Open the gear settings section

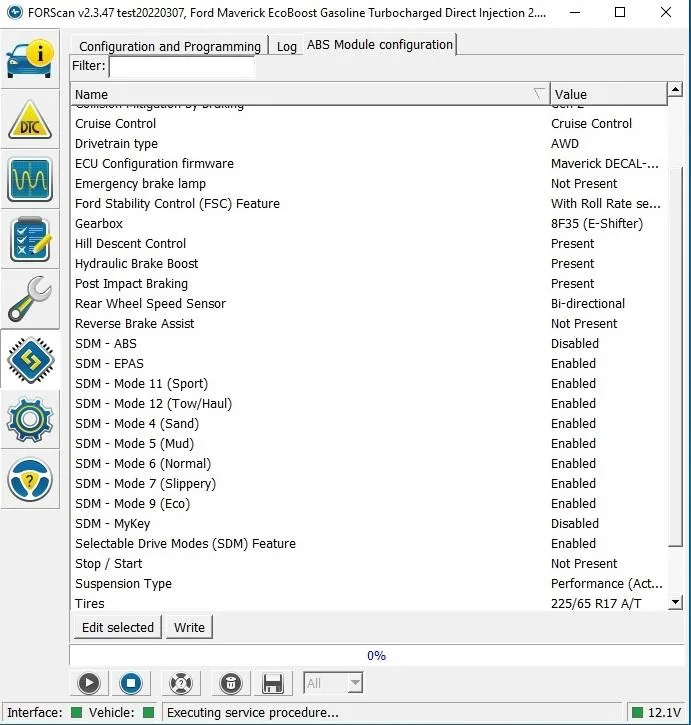click(x=30, y=420)
